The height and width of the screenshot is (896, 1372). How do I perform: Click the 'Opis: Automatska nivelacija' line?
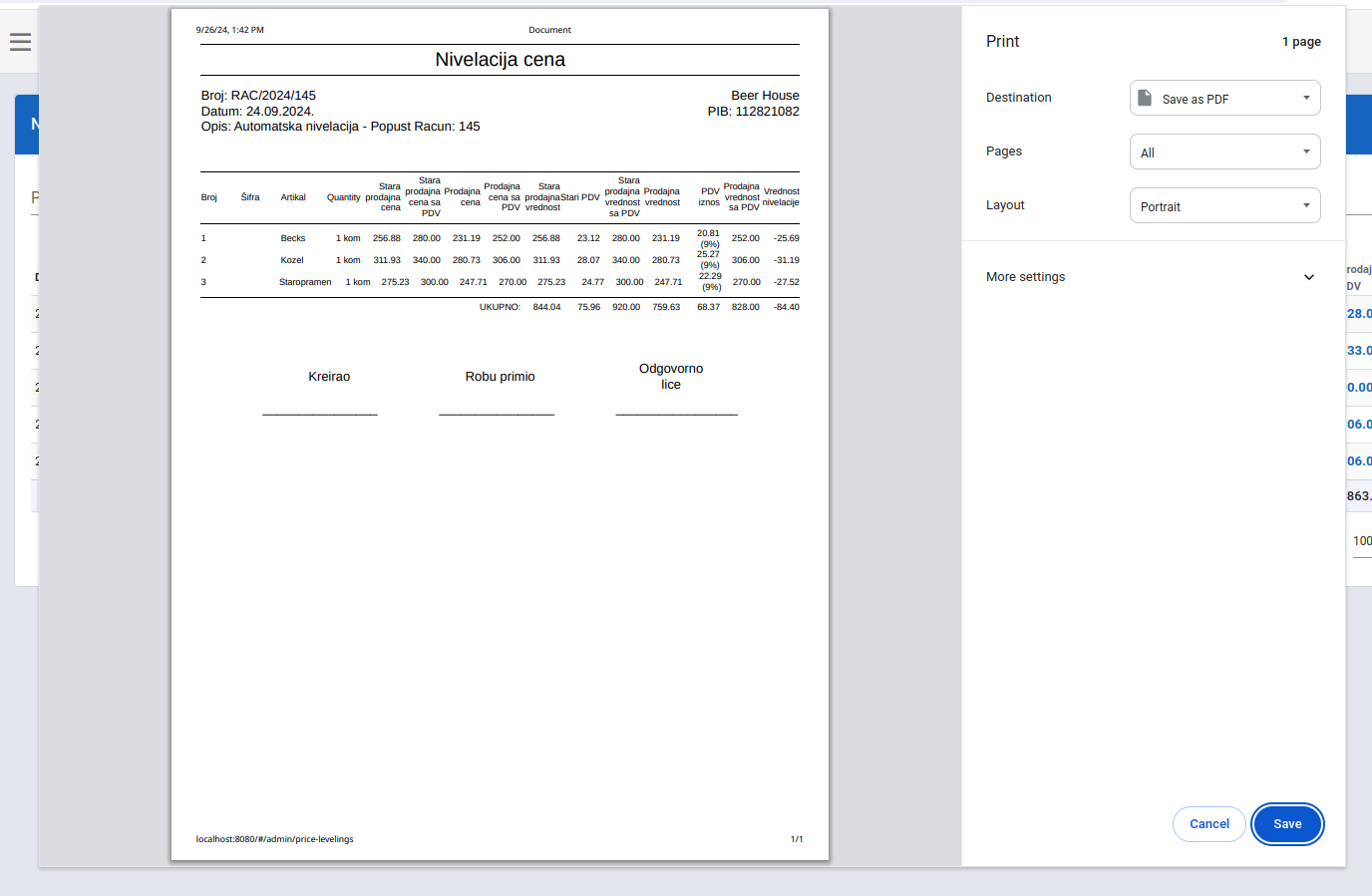click(340, 127)
